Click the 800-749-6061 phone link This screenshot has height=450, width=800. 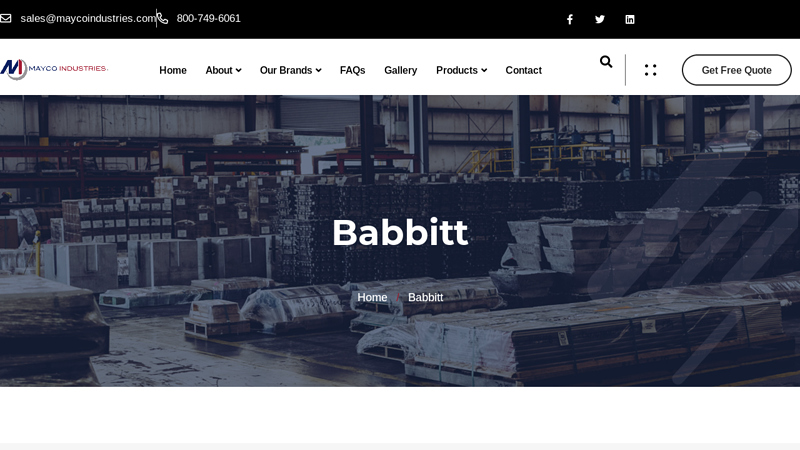pos(208,18)
